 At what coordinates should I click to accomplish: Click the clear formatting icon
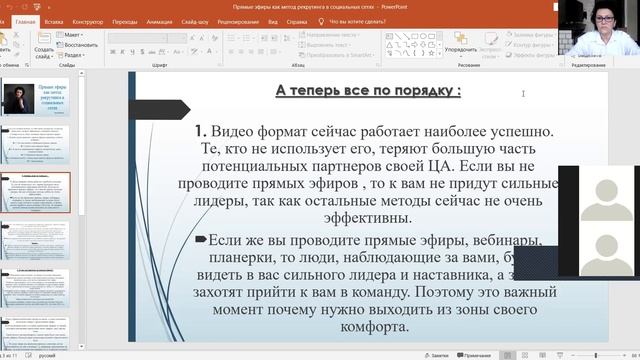click(214, 38)
